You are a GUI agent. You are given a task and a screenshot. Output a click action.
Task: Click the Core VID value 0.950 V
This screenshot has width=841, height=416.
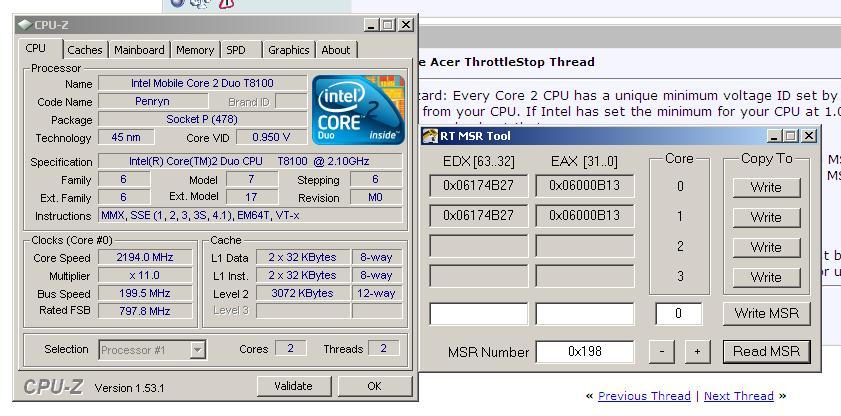[271, 137]
